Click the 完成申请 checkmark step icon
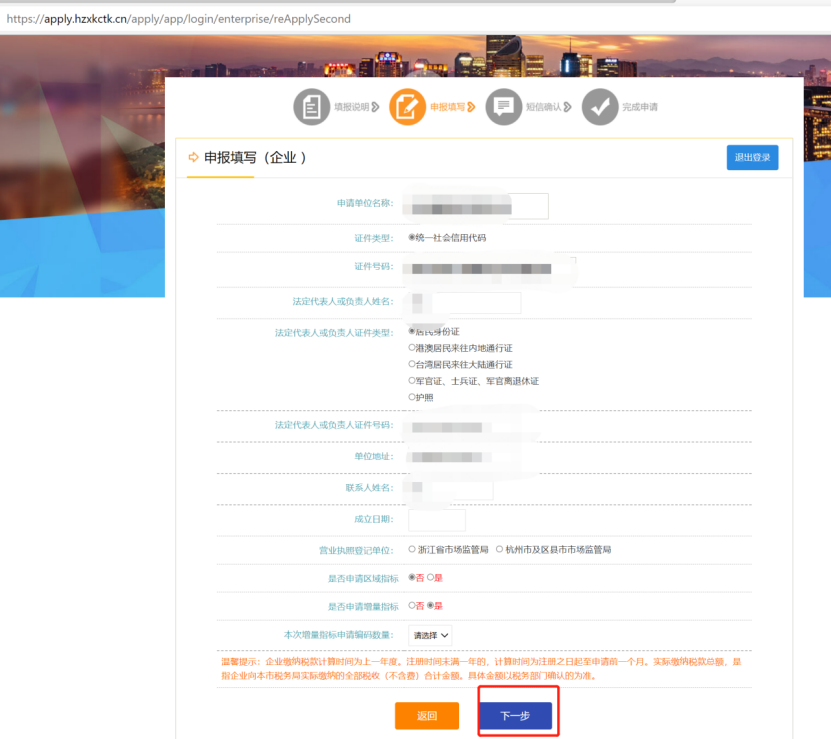831x739 pixels. [600, 107]
